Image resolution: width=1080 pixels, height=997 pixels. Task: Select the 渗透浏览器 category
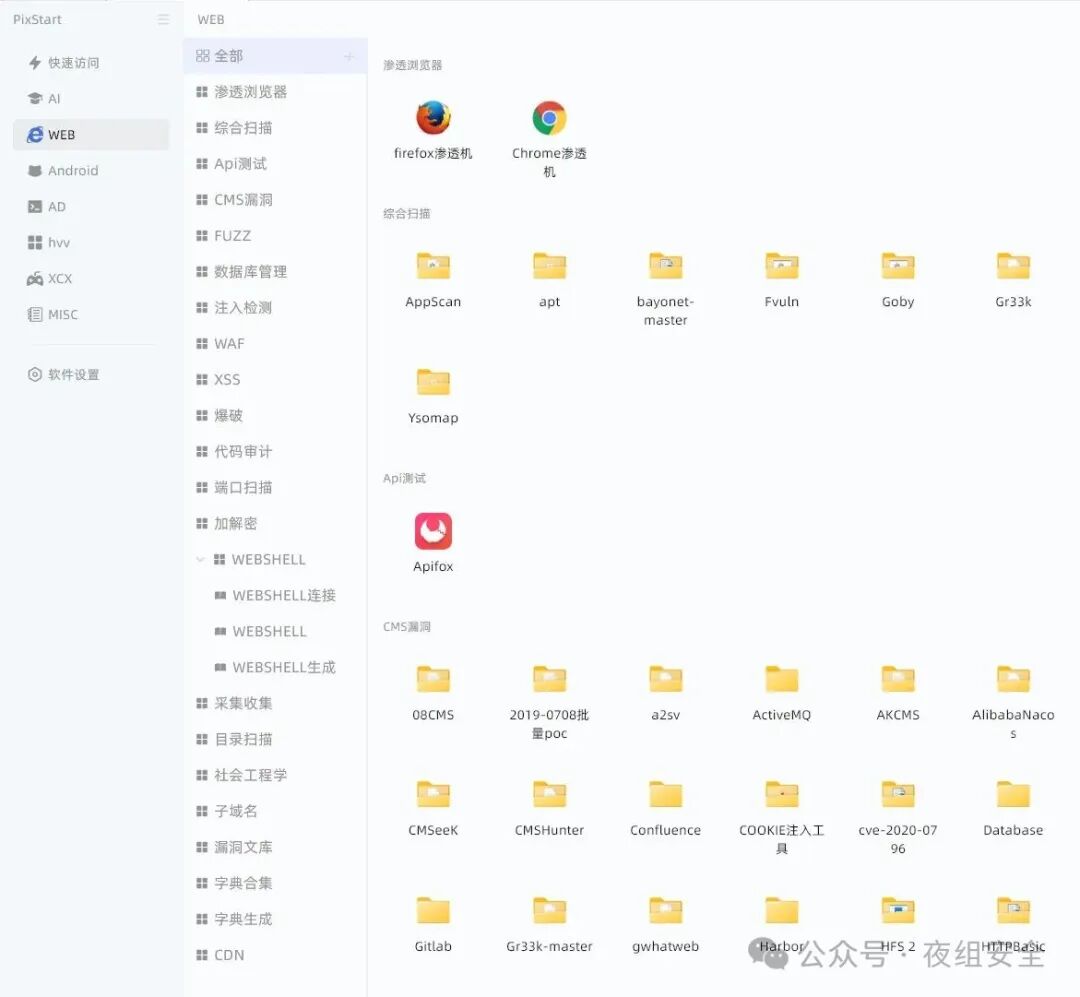pos(276,92)
